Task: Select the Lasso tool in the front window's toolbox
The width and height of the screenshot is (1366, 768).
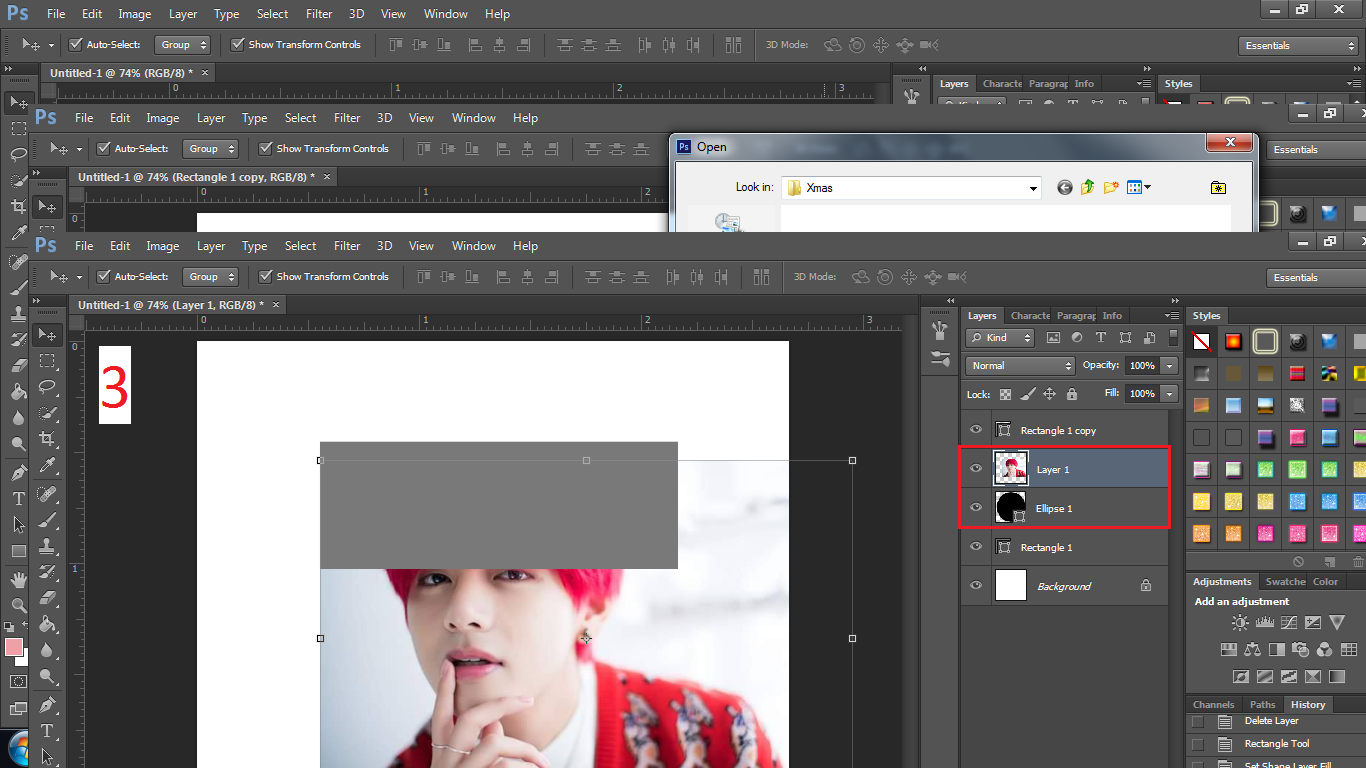Action: pos(46,386)
